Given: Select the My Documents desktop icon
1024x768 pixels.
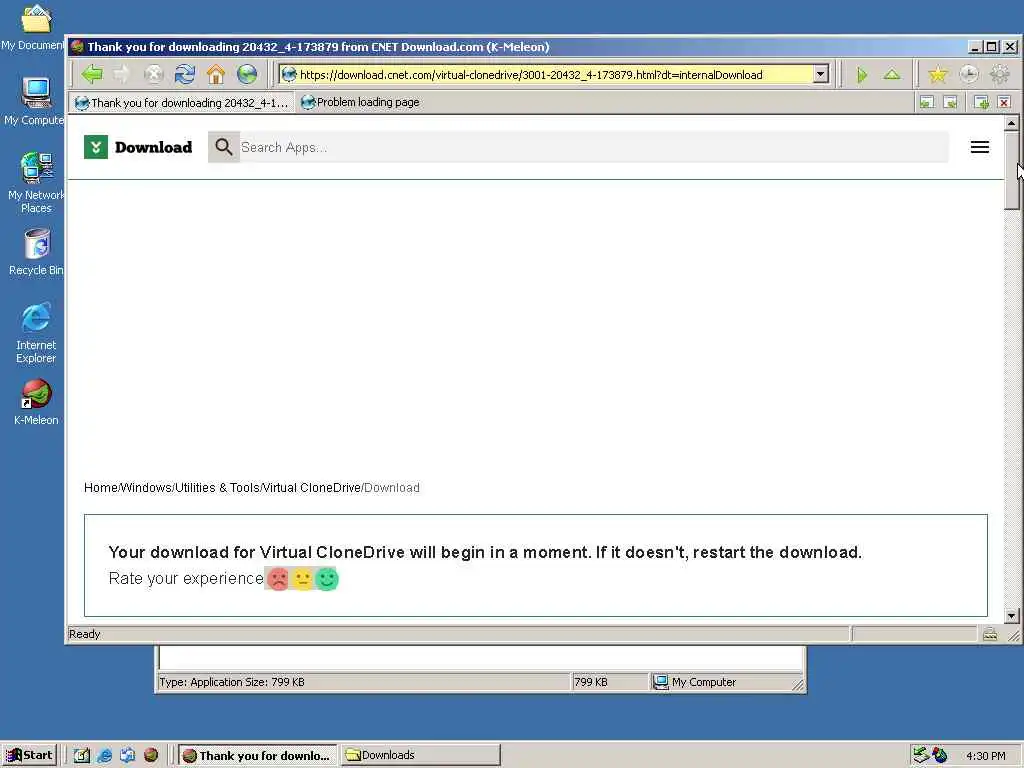Looking at the screenshot, I should tap(33, 27).
